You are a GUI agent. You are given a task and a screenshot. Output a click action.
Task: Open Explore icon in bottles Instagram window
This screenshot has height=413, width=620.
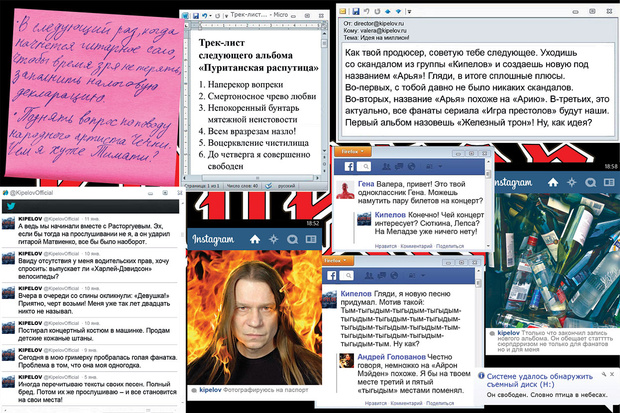coord(572,182)
